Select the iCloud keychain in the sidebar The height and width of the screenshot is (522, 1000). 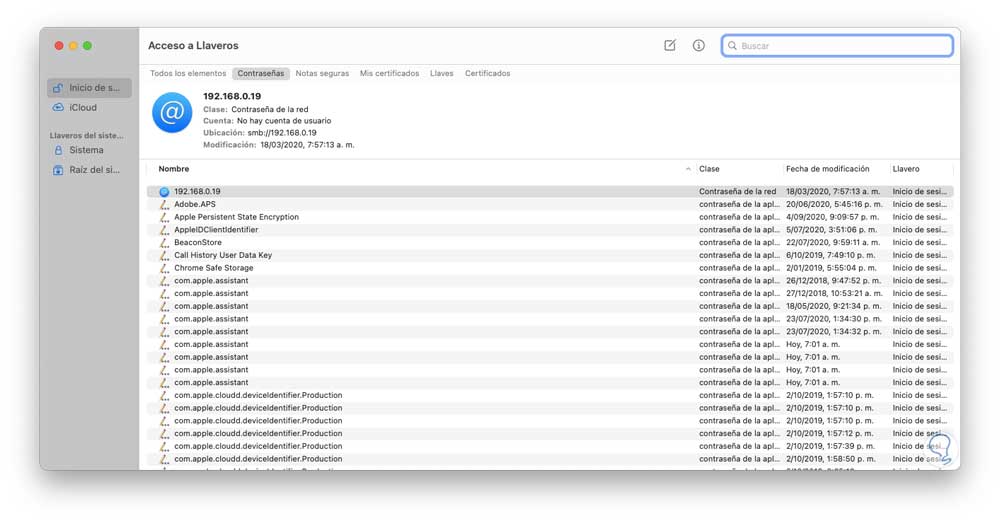pyautogui.click(x=83, y=107)
